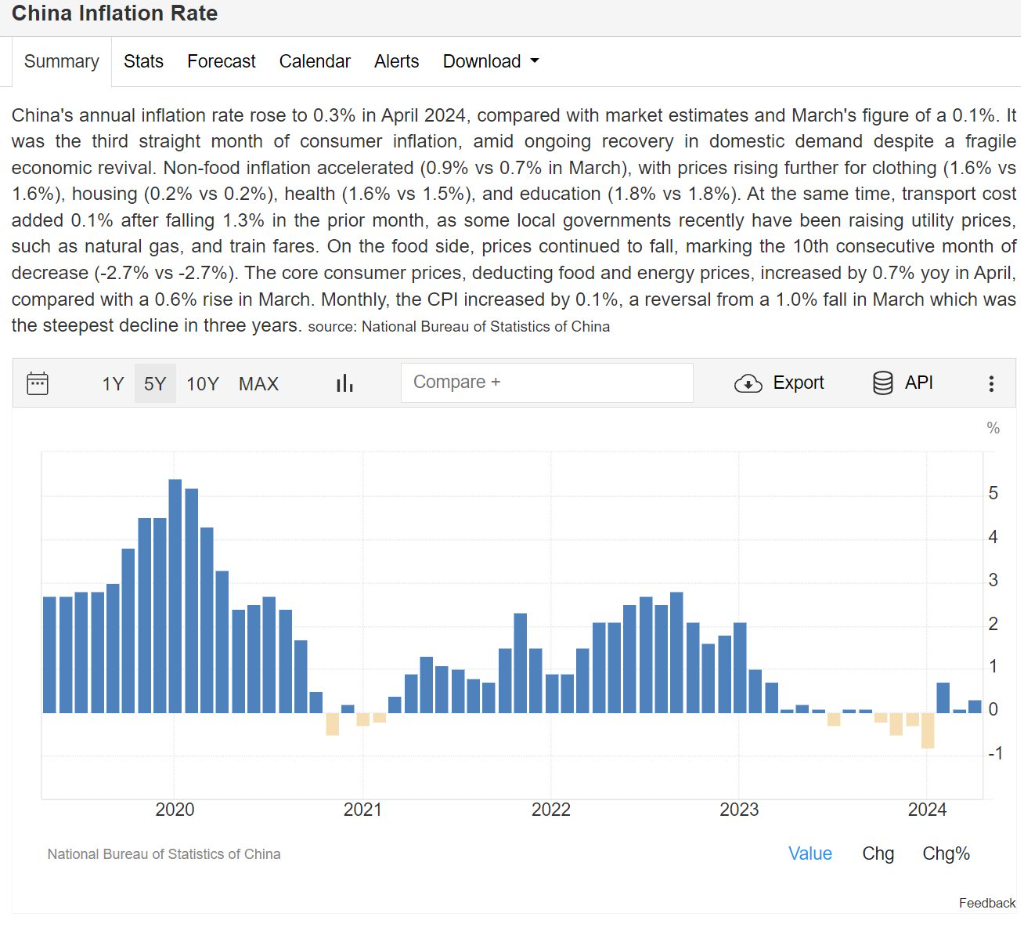Click the bar chart type icon
1021x939 pixels.
(345, 383)
